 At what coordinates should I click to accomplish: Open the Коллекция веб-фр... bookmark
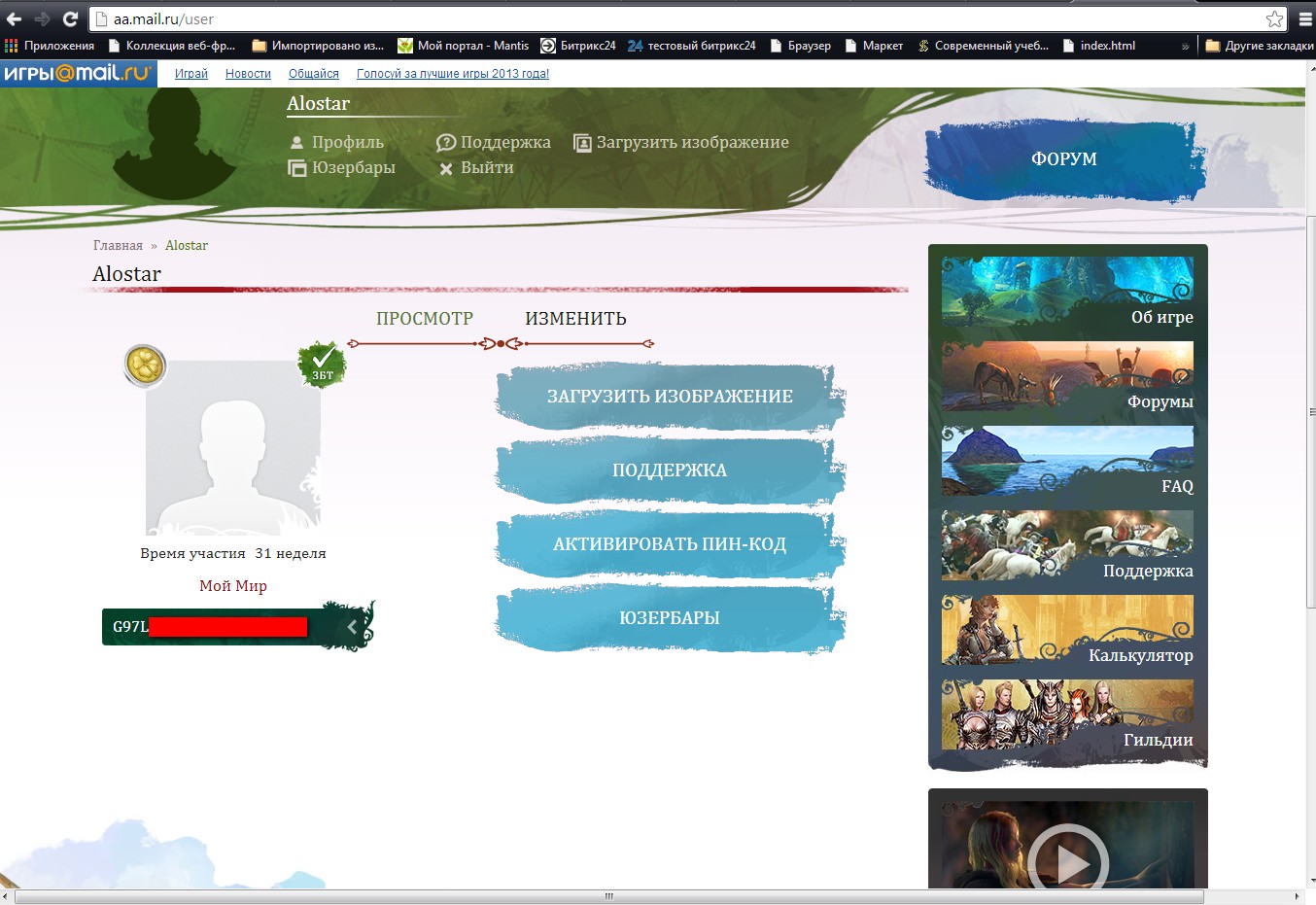172,46
